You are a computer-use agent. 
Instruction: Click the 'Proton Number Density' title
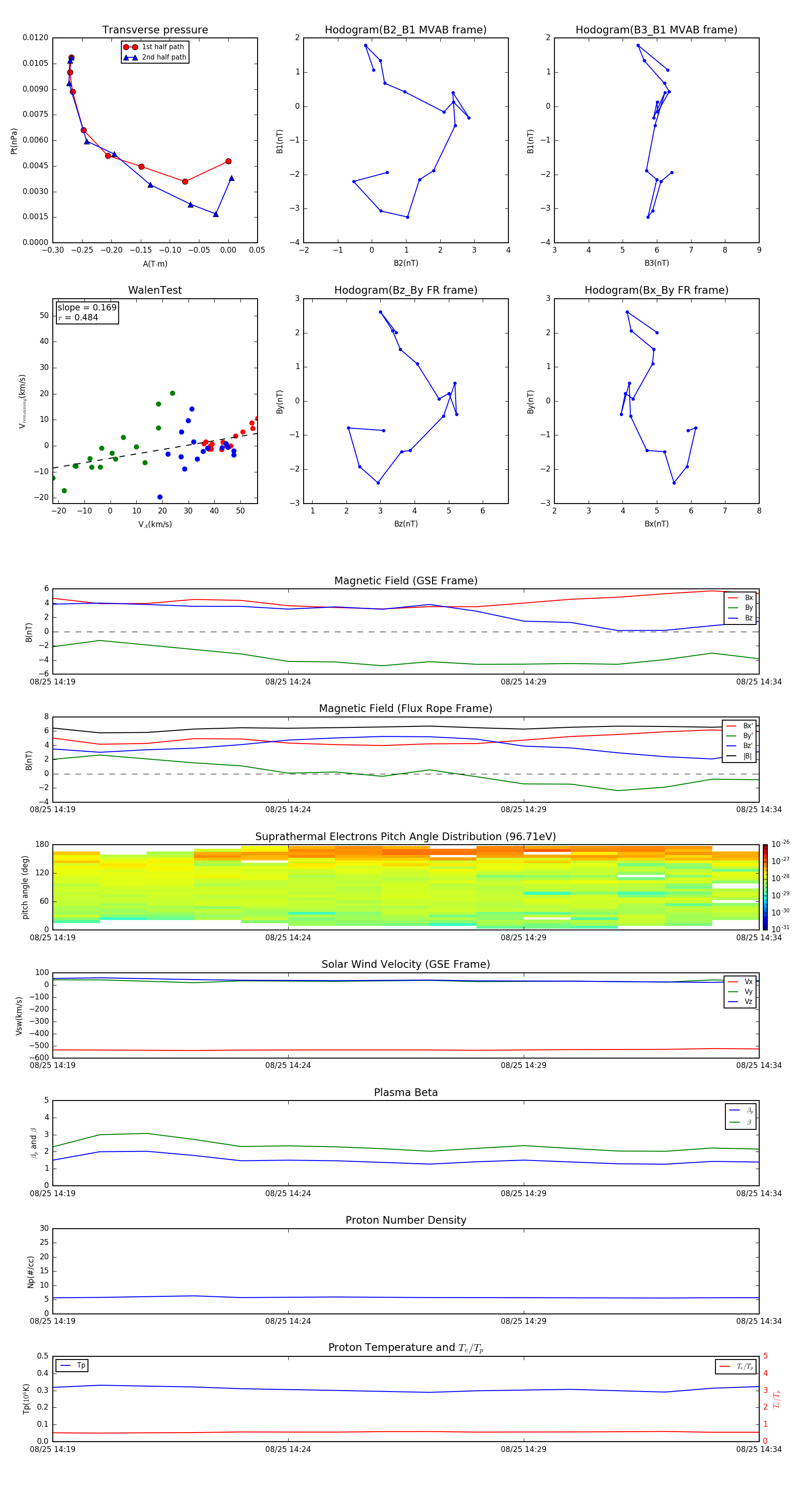click(406, 1220)
